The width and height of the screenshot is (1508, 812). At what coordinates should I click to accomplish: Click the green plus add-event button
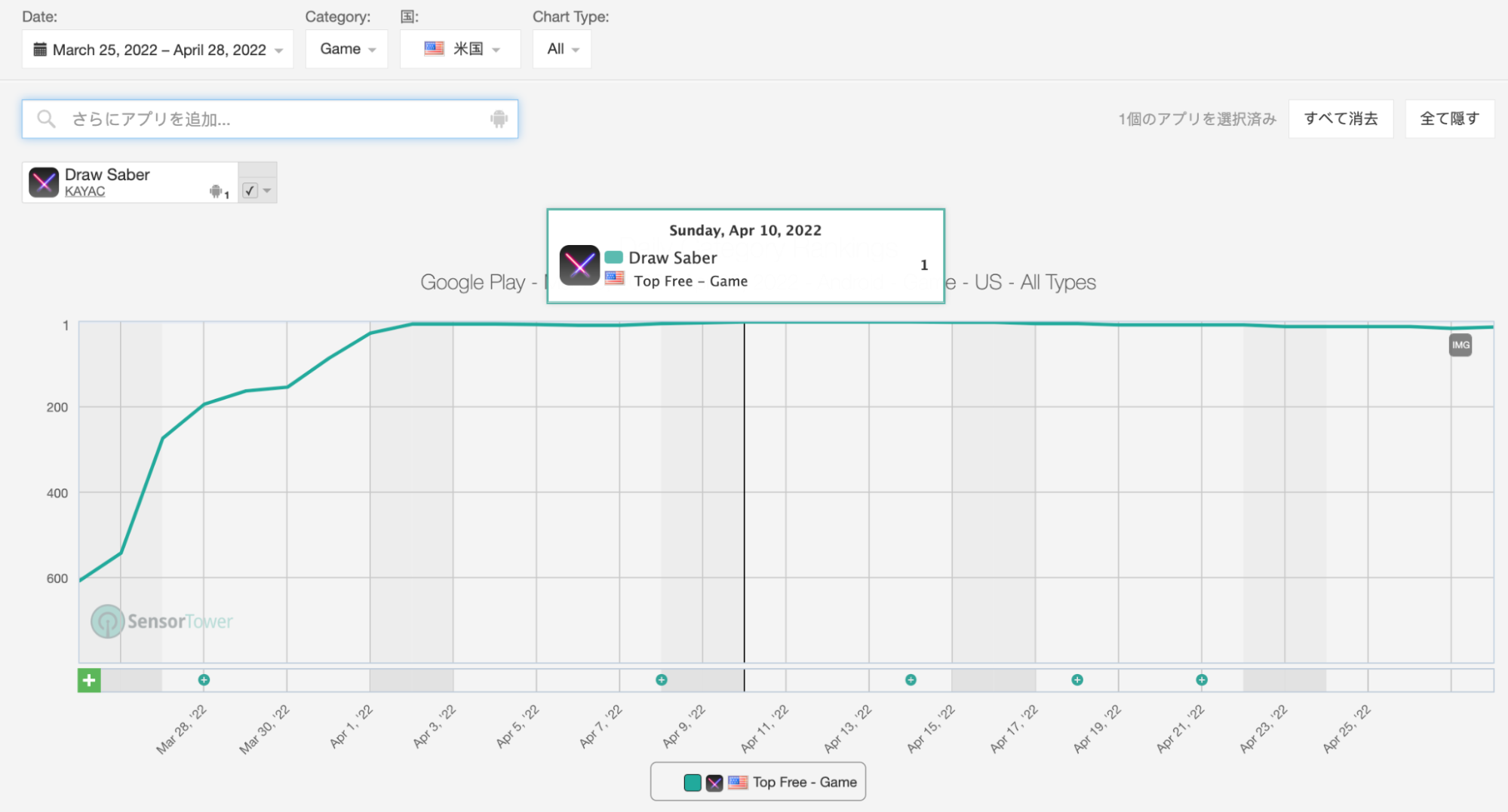(89, 680)
